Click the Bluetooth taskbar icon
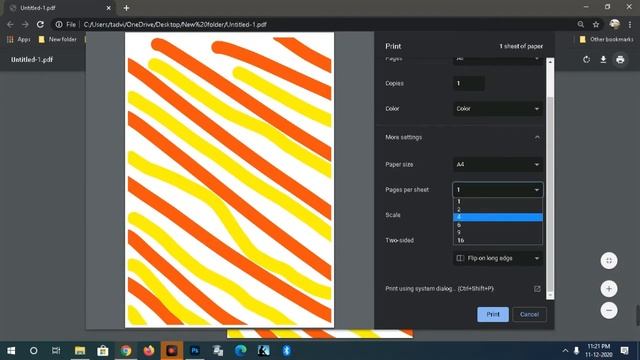This screenshot has width=640, height=360. [287, 351]
